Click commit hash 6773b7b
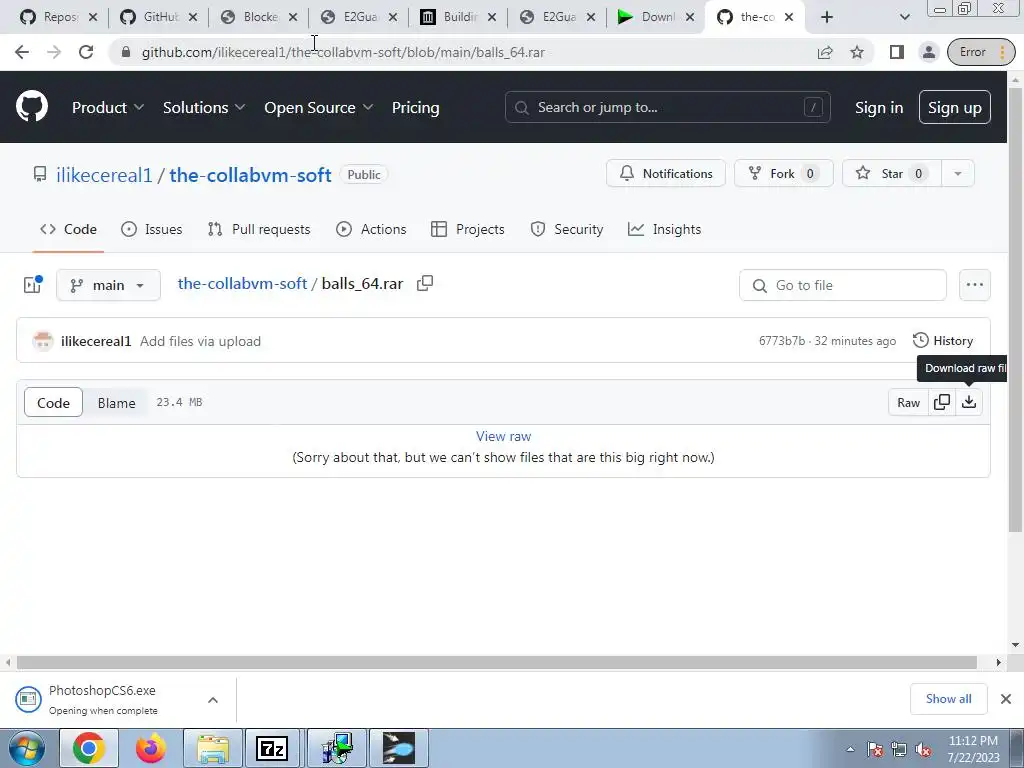 click(x=782, y=341)
